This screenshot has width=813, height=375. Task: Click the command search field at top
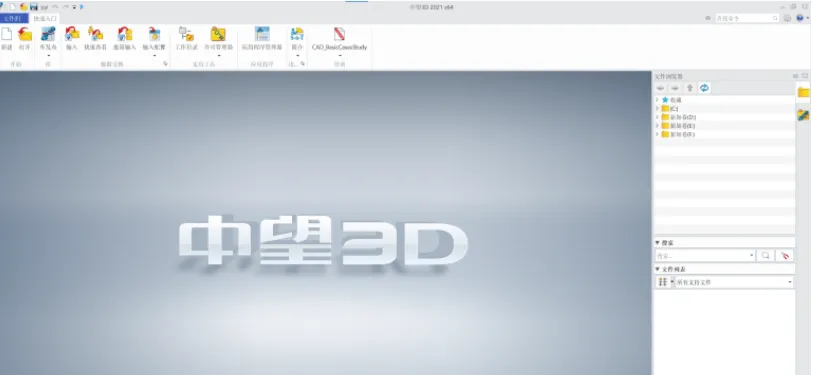(x=747, y=18)
